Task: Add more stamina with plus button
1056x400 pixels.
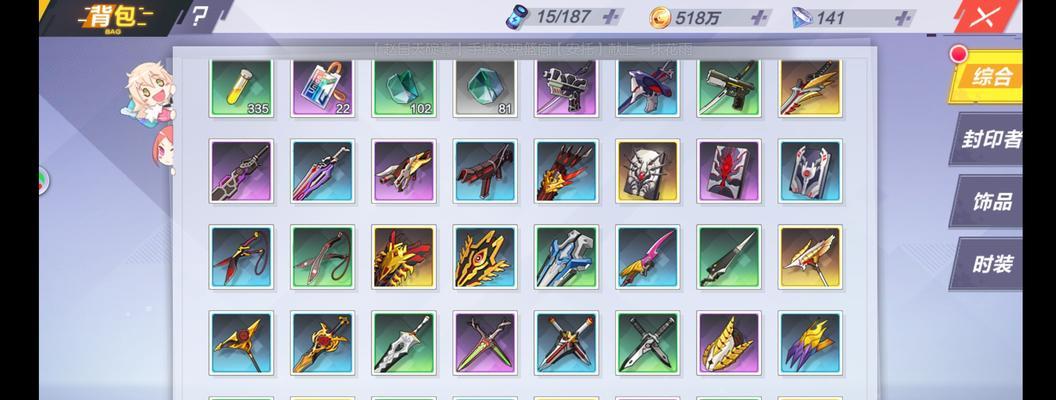Action: (x=611, y=18)
